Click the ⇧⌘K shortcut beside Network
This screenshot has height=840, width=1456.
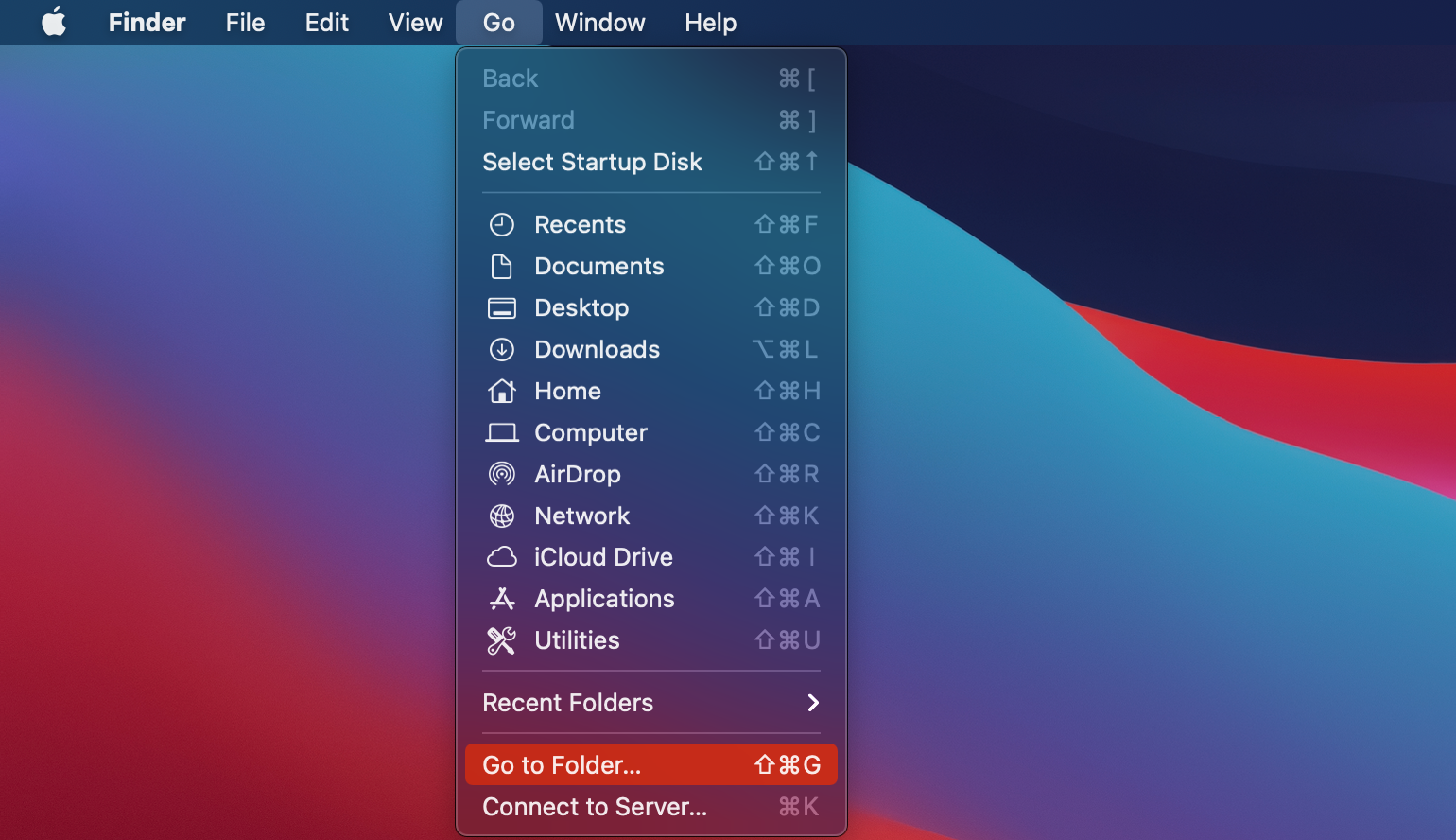[787, 516]
